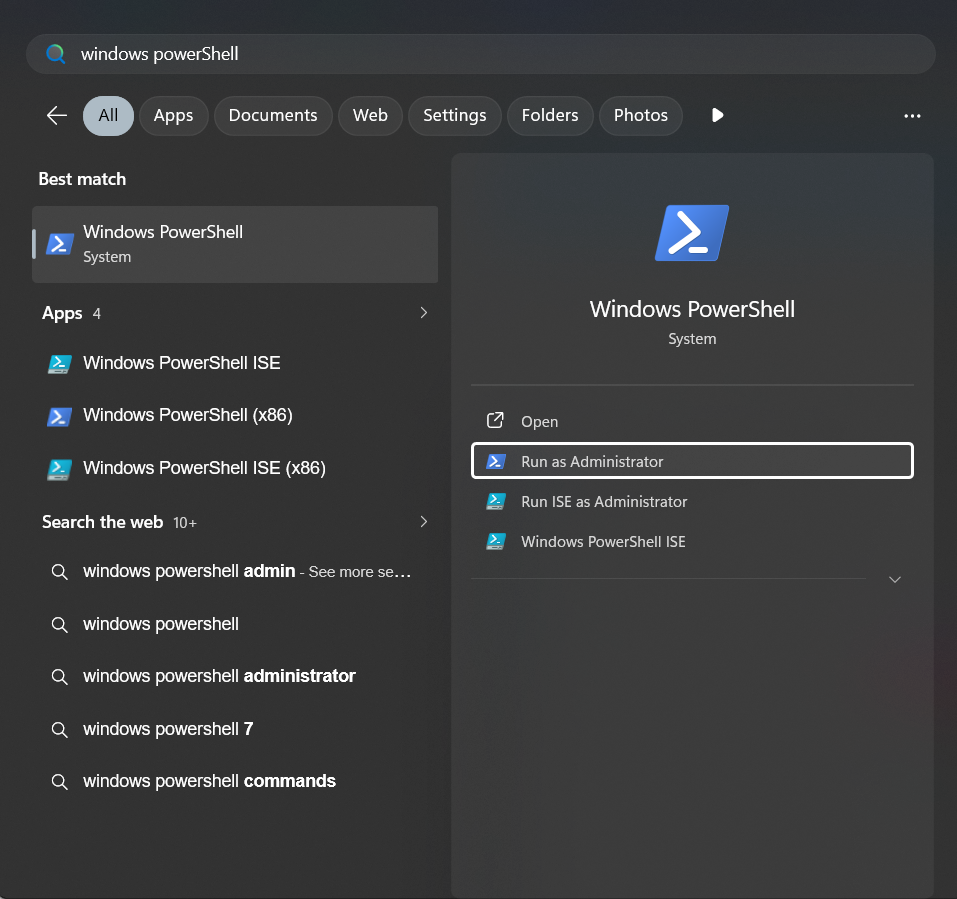
Task: Click the Windows PowerShell title in preview pane
Action: tap(692, 309)
